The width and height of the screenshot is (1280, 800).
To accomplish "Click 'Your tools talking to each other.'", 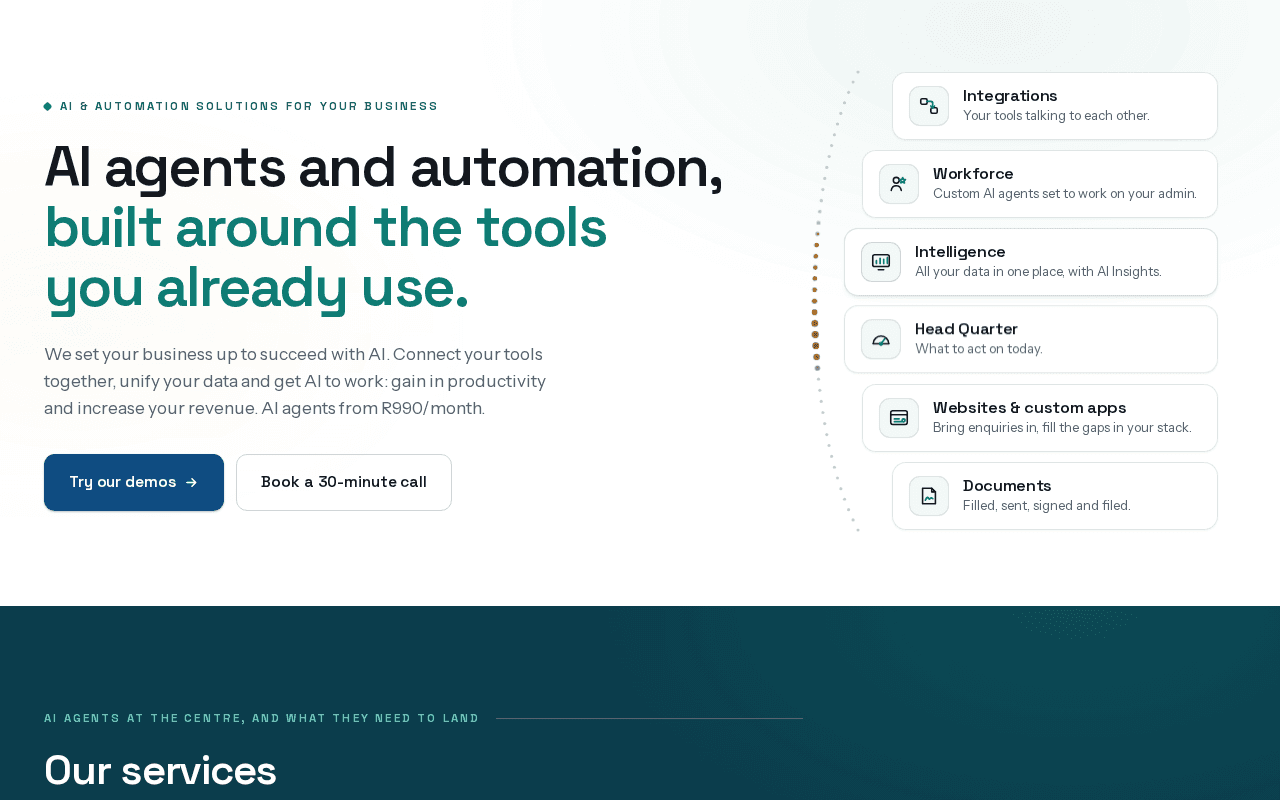I will point(1056,116).
